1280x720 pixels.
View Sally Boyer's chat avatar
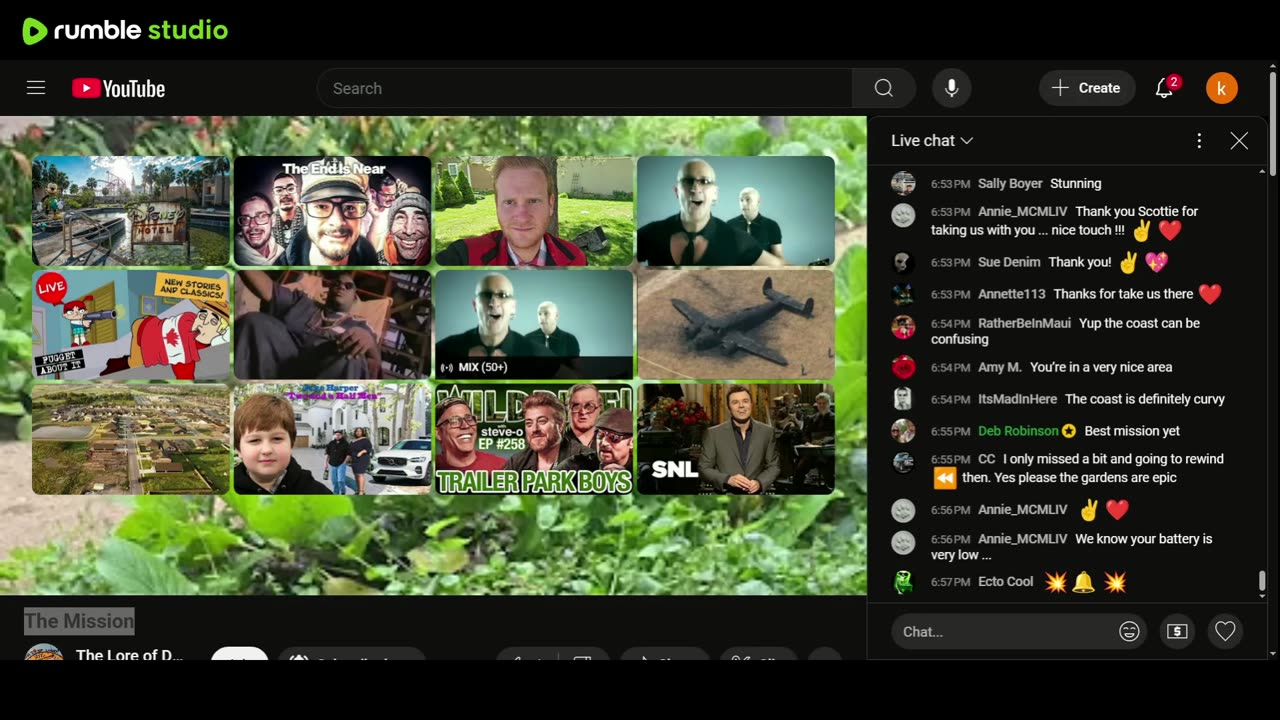[x=903, y=183]
